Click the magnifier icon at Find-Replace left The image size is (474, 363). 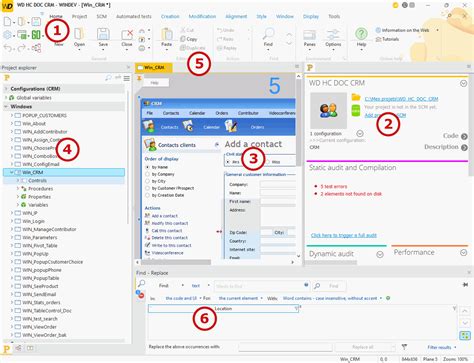point(141,283)
